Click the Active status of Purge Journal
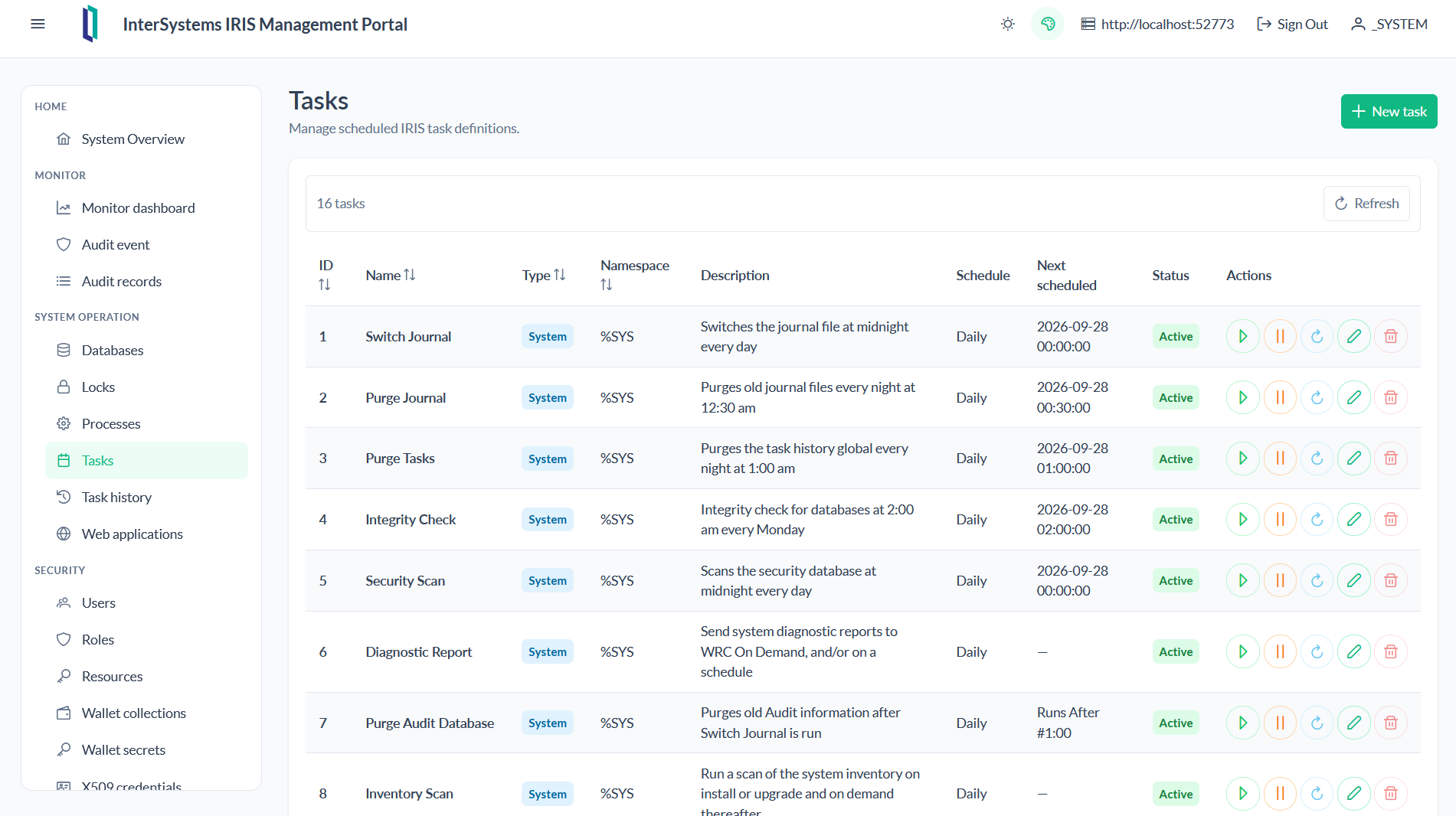 click(x=1176, y=397)
